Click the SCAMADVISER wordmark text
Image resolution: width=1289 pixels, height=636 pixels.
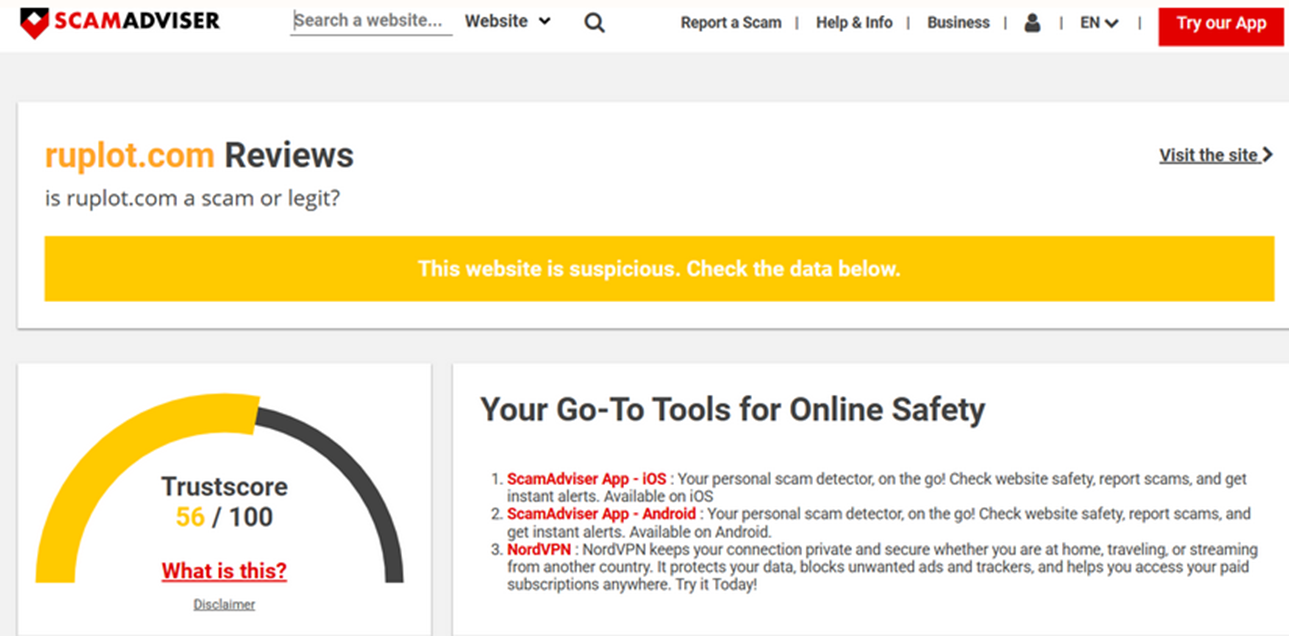[137, 22]
